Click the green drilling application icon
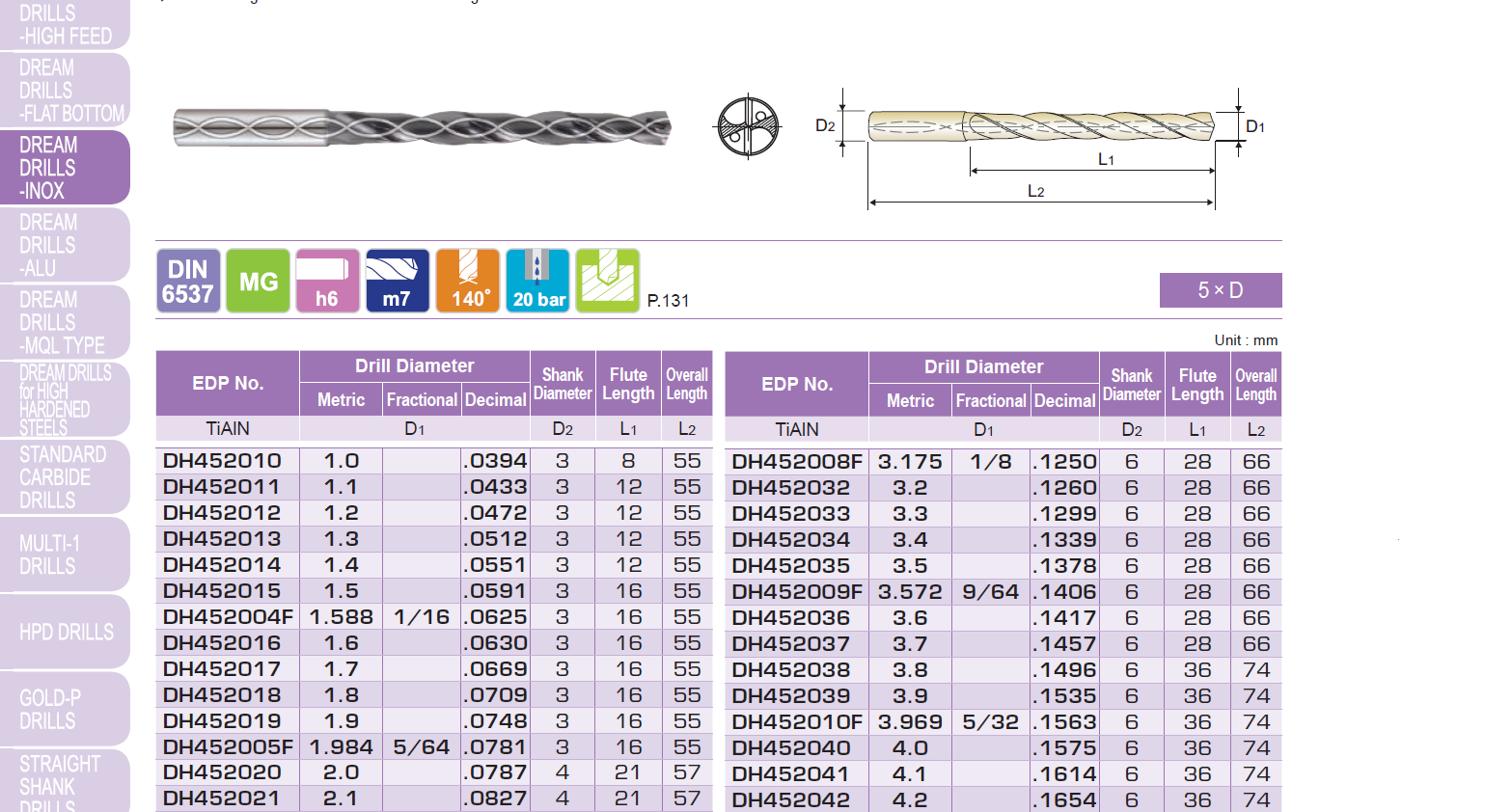This screenshot has width=1512, height=812. point(607,281)
